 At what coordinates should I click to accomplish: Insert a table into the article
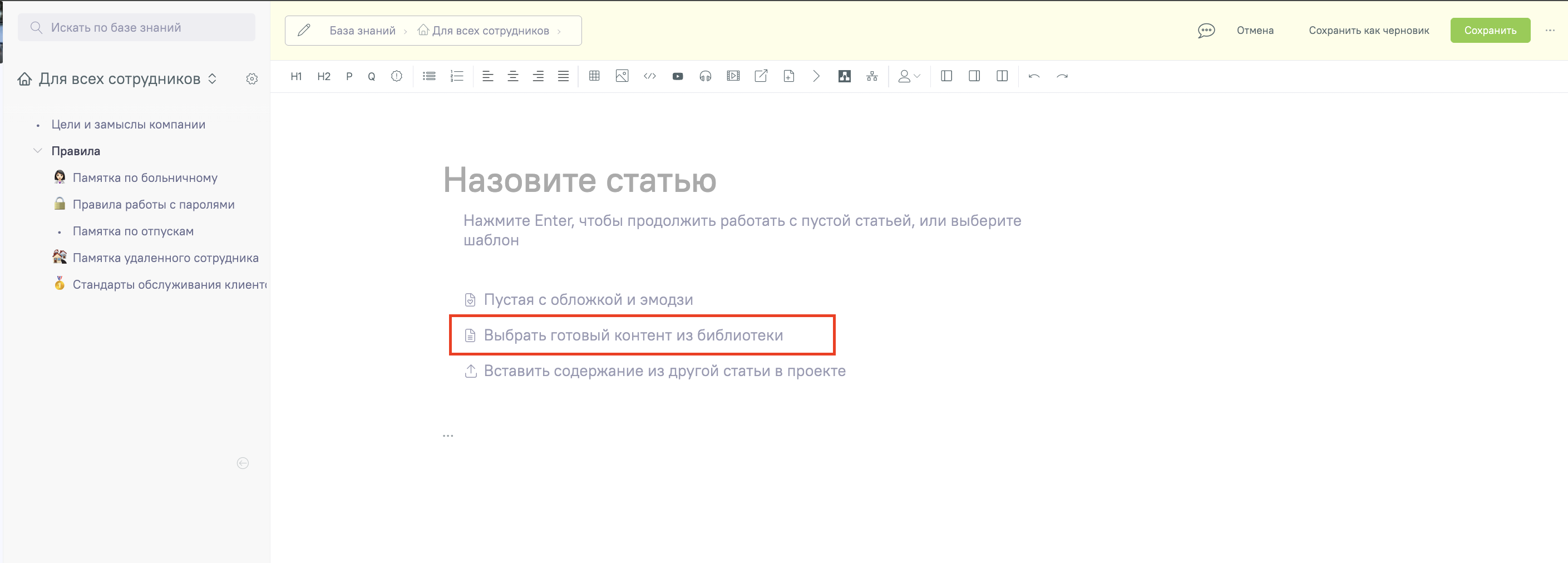pyautogui.click(x=594, y=76)
